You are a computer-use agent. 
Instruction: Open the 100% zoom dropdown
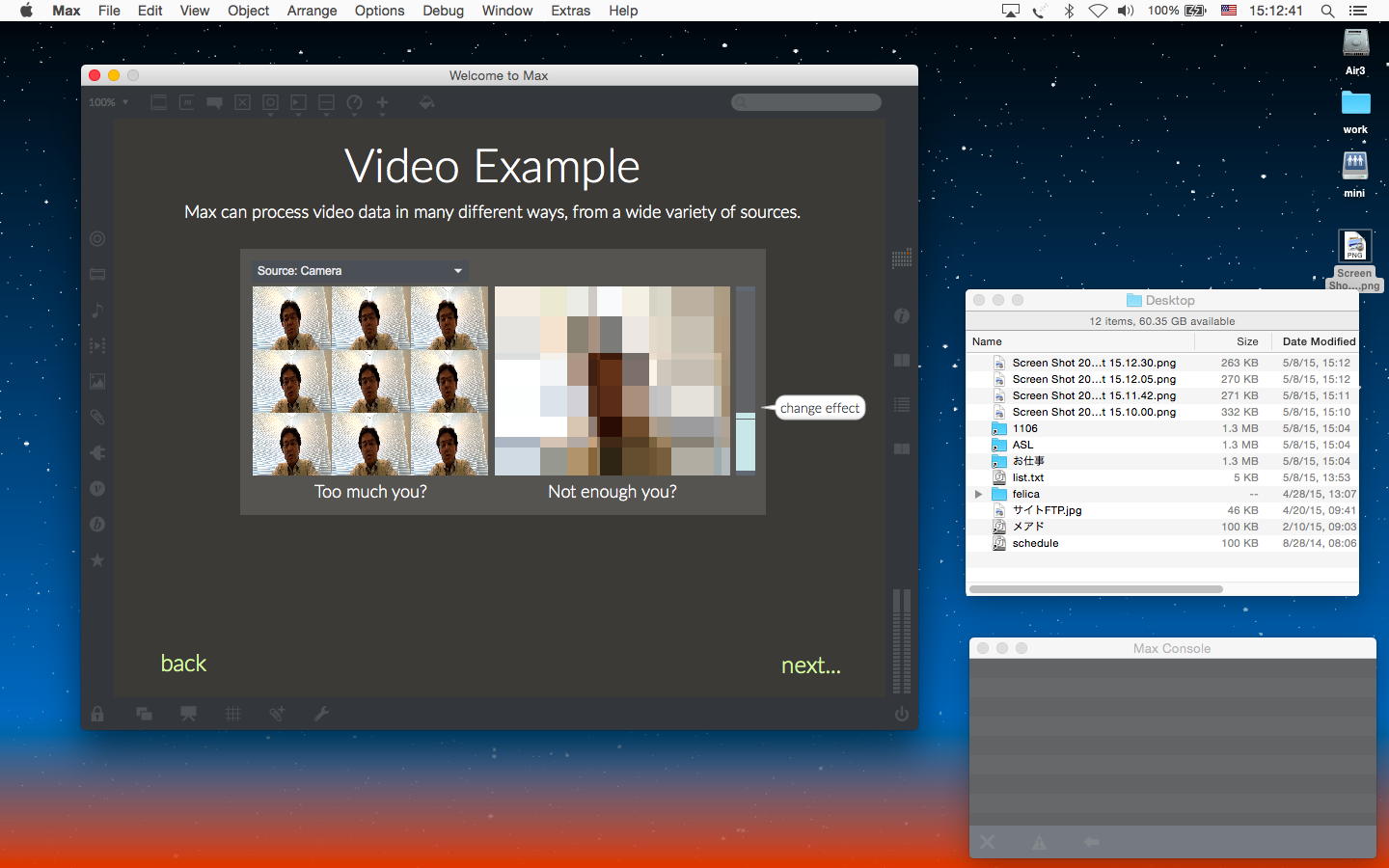click(x=108, y=102)
